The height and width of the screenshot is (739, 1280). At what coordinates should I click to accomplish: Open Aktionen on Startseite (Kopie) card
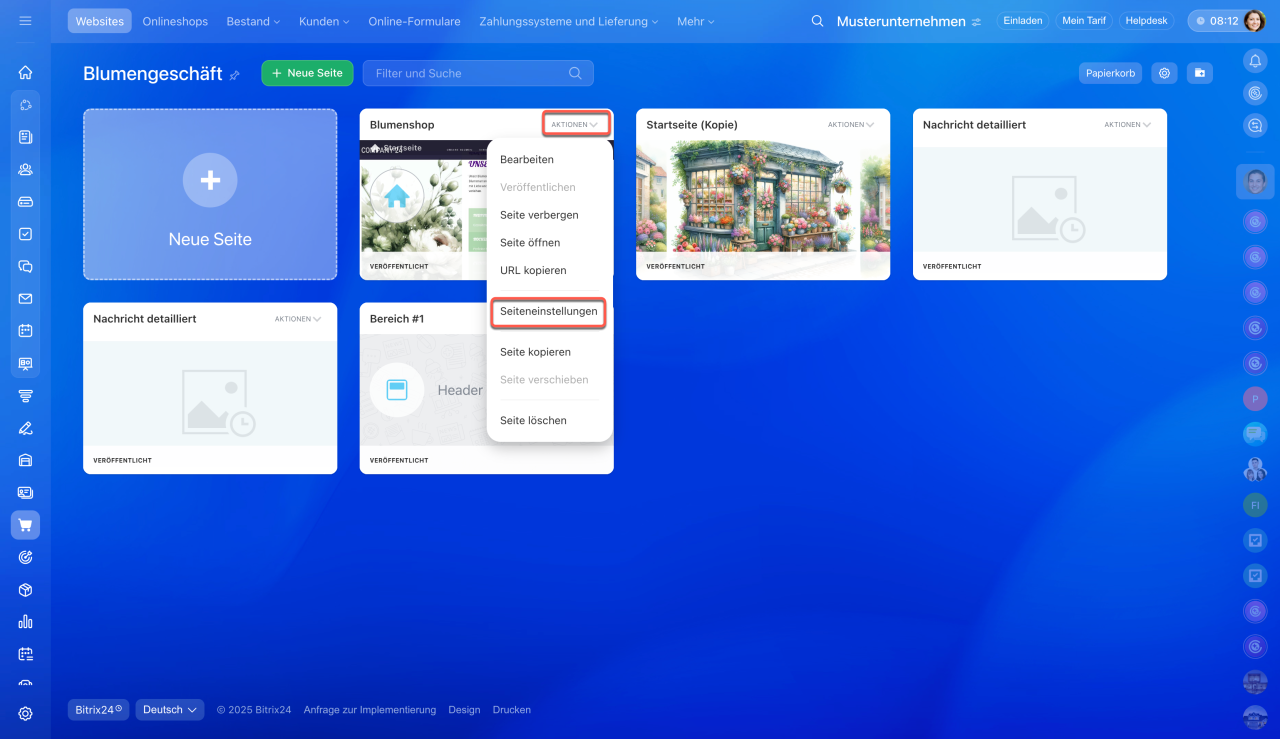click(851, 125)
